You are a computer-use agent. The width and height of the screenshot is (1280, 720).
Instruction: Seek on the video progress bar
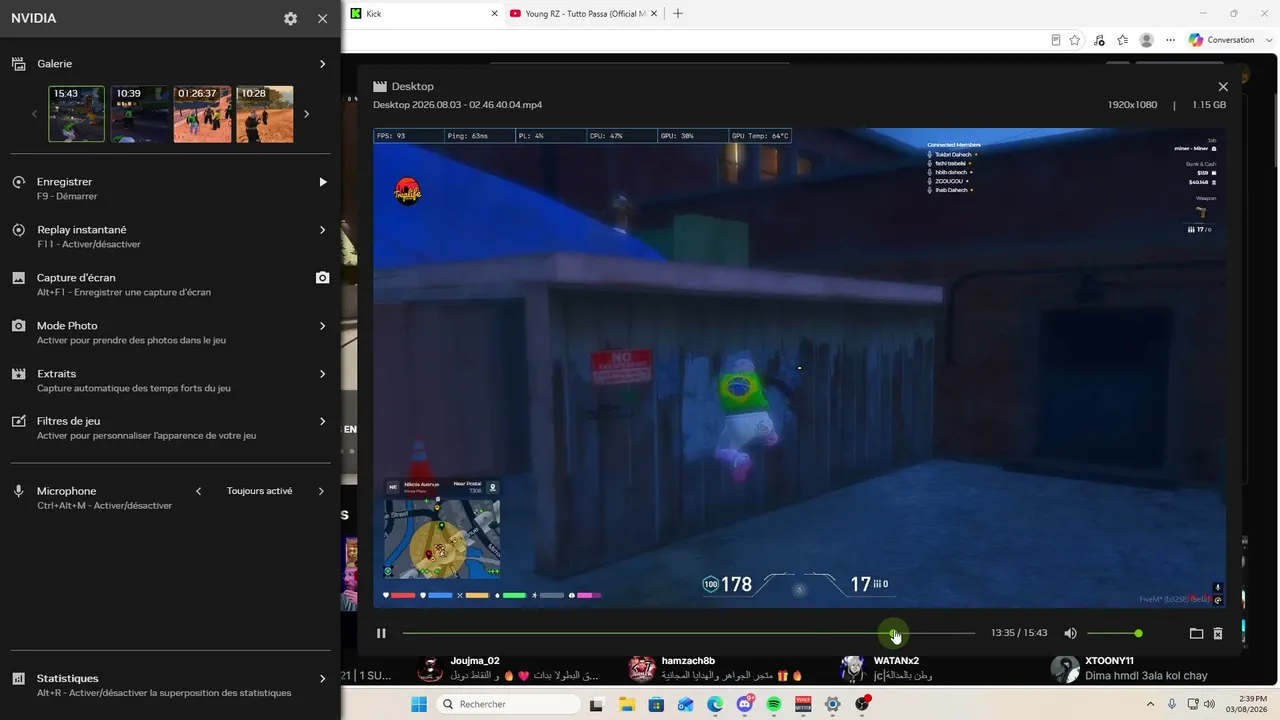(688, 633)
